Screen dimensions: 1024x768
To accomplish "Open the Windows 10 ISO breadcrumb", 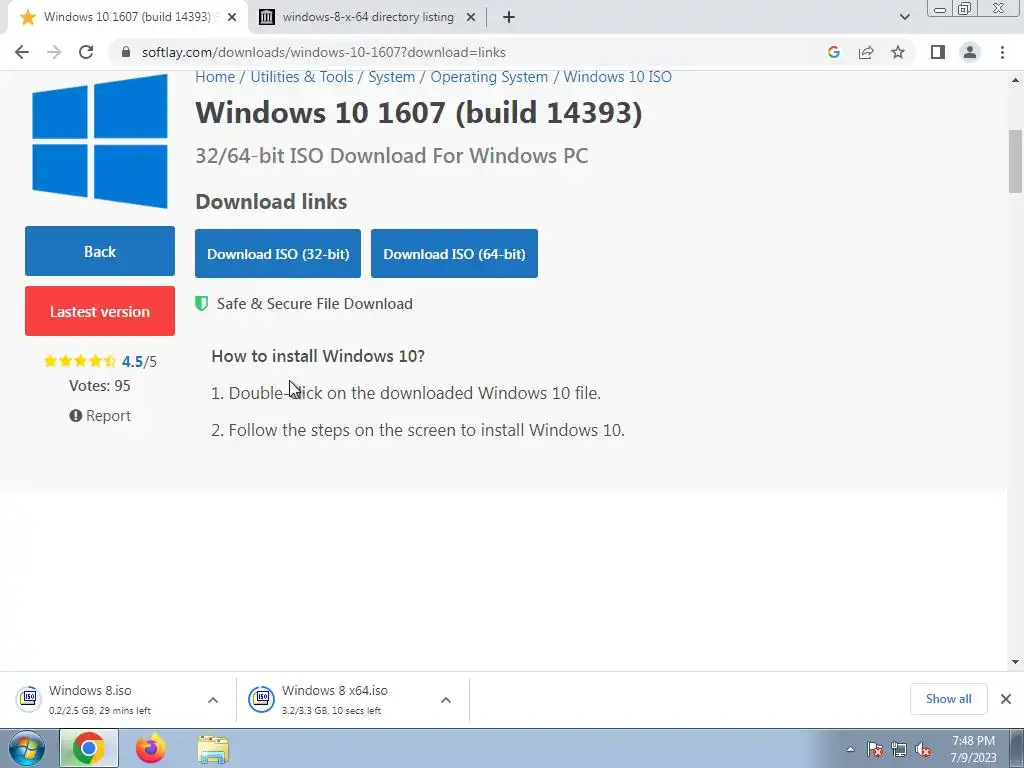I will pos(617,76).
